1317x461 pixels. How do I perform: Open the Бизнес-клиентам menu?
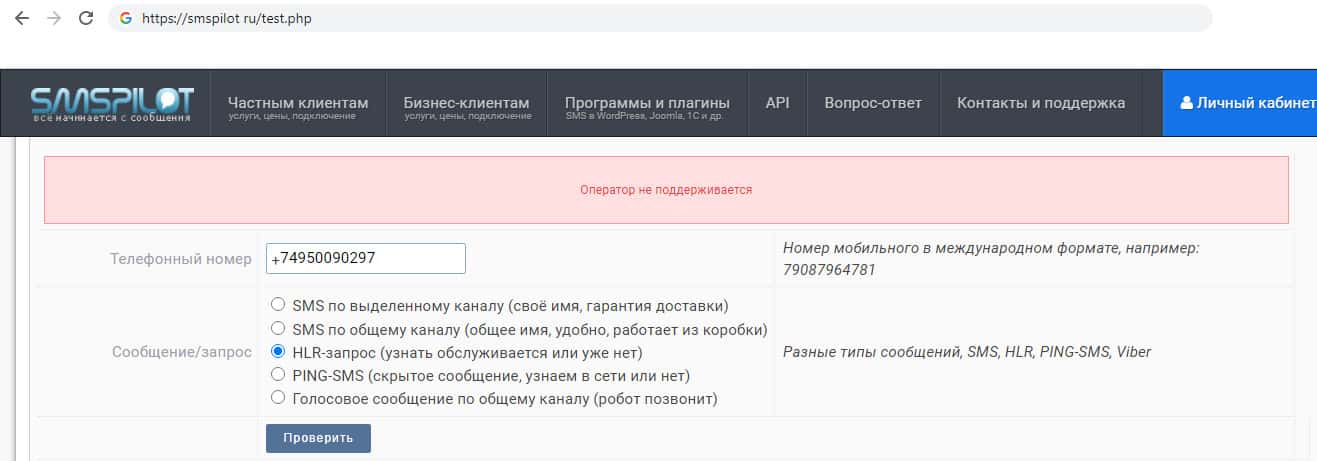(x=466, y=103)
